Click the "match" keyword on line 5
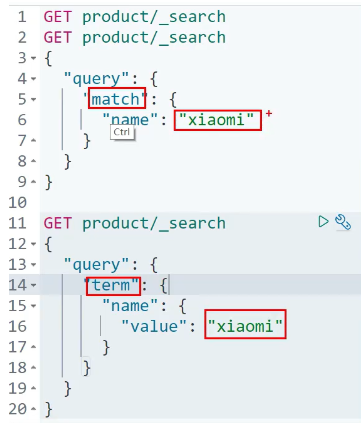The height and width of the screenshot is (423, 363). pyautogui.click(x=115, y=99)
